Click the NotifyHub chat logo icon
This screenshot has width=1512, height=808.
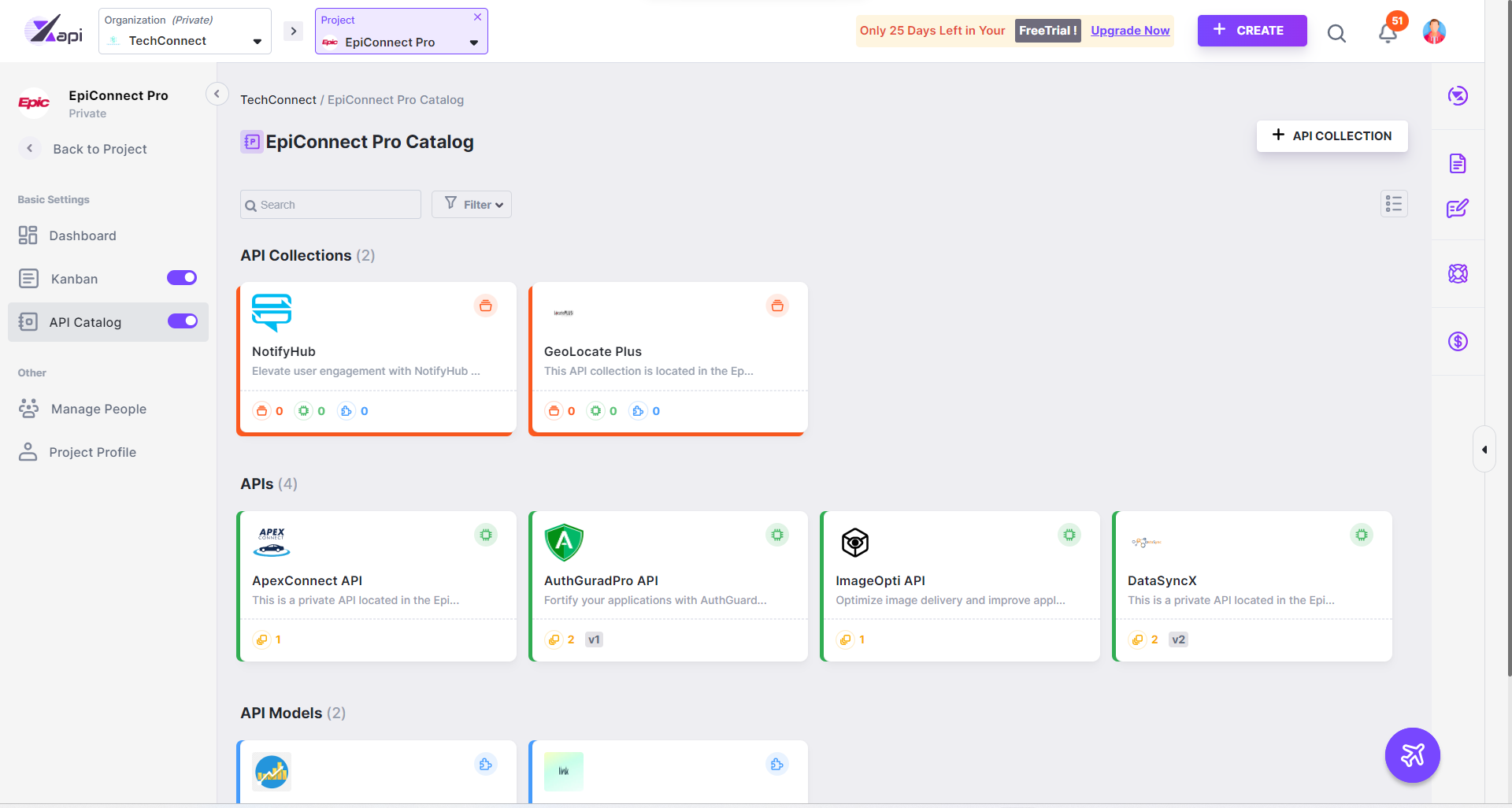click(x=272, y=312)
